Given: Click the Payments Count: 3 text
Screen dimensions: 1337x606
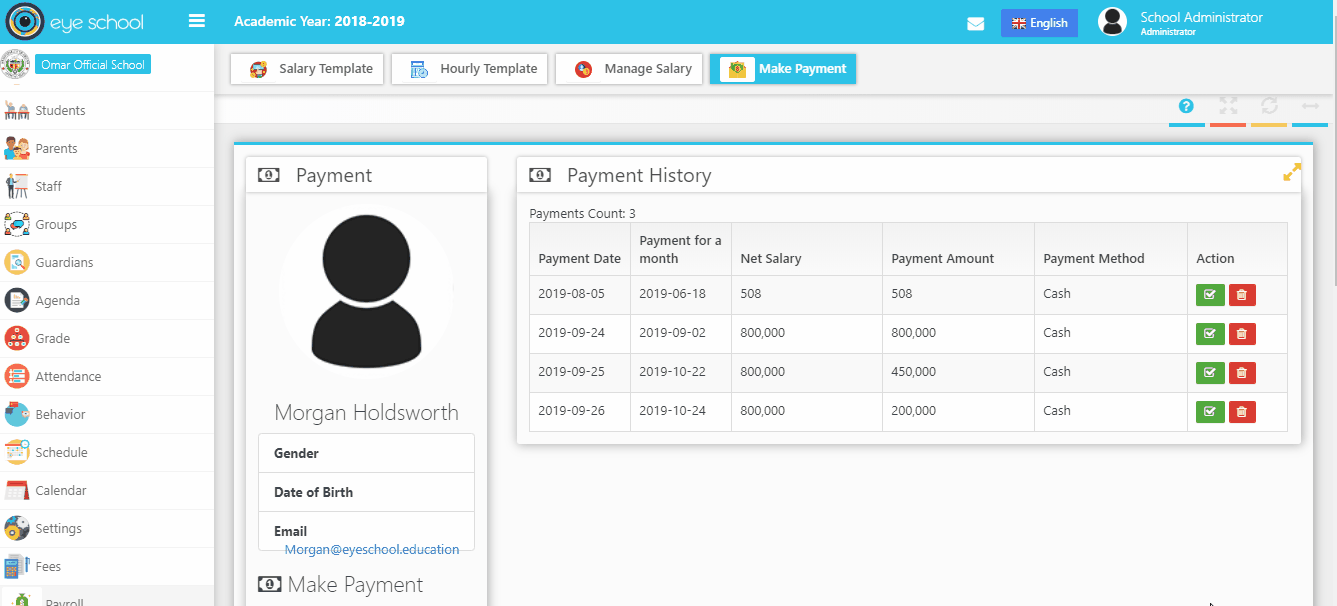Looking at the screenshot, I should (x=582, y=213).
